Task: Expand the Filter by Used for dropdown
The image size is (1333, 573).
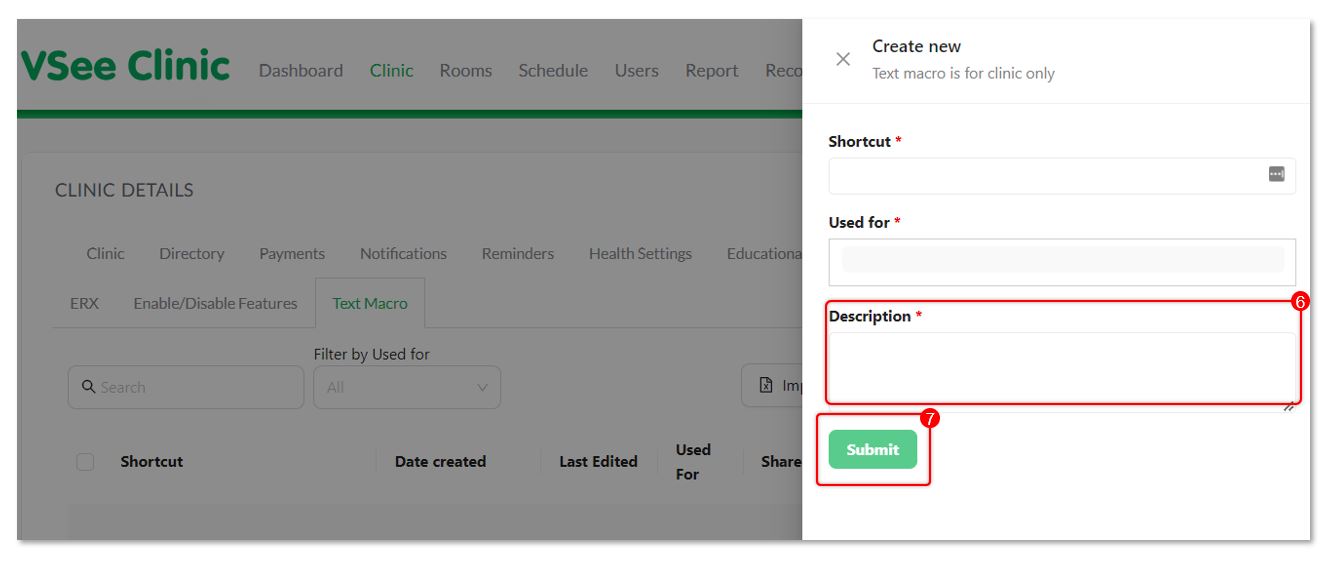Action: [407, 387]
